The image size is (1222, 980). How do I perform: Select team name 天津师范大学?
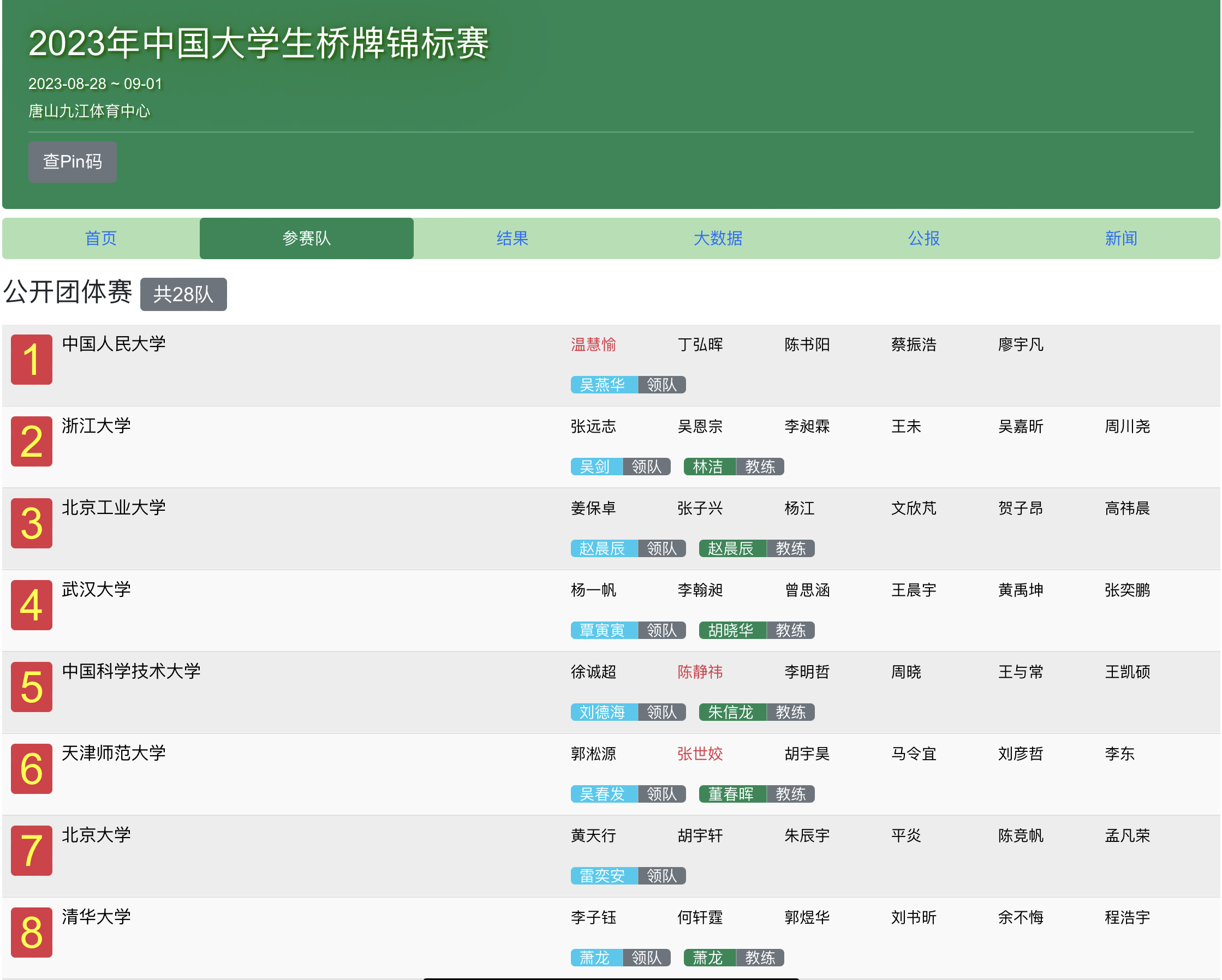click(114, 752)
